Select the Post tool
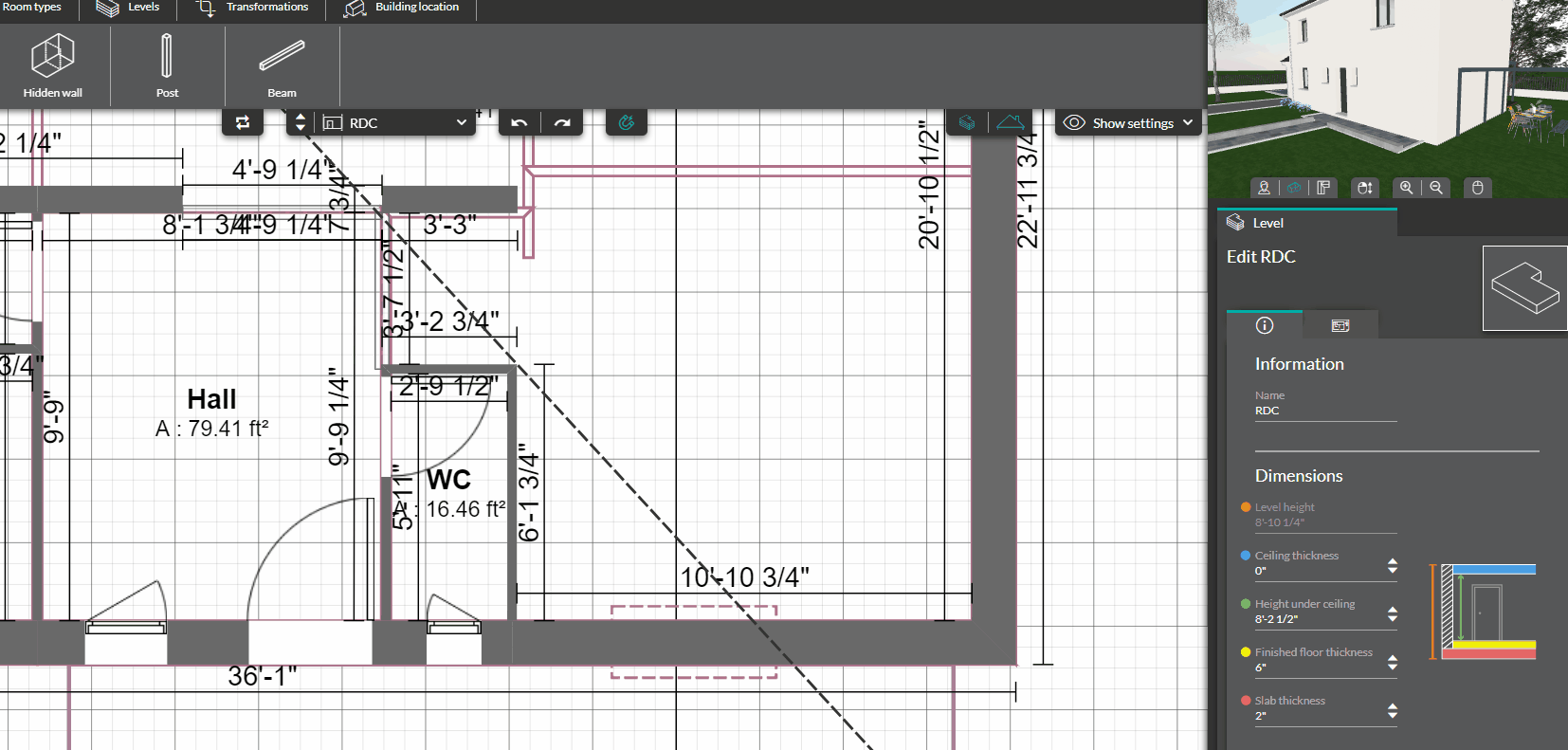Image resolution: width=1568 pixels, height=750 pixels. pos(167,65)
